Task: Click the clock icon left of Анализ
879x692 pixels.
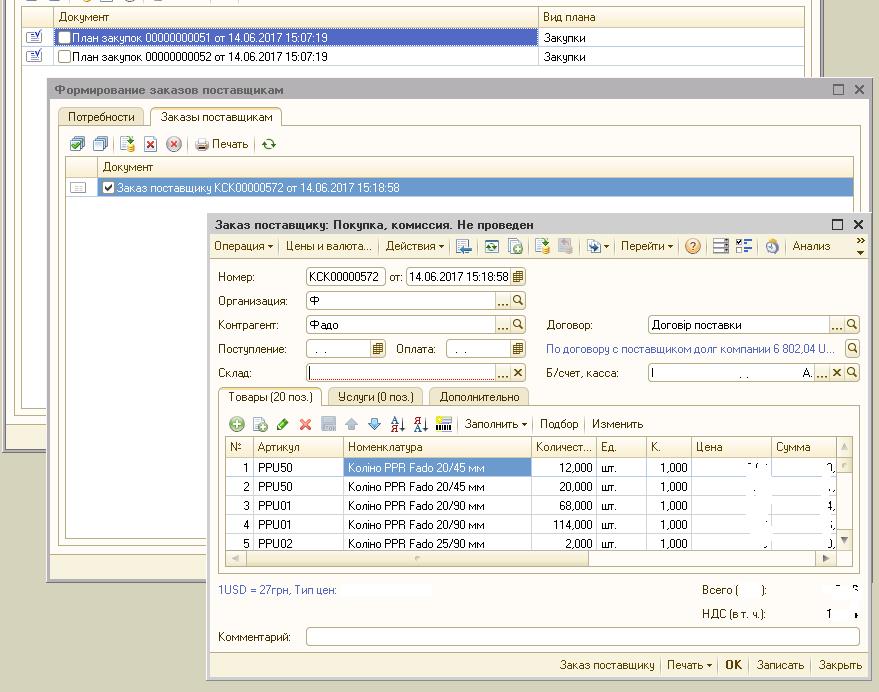Action: pyautogui.click(x=772, y=246)
